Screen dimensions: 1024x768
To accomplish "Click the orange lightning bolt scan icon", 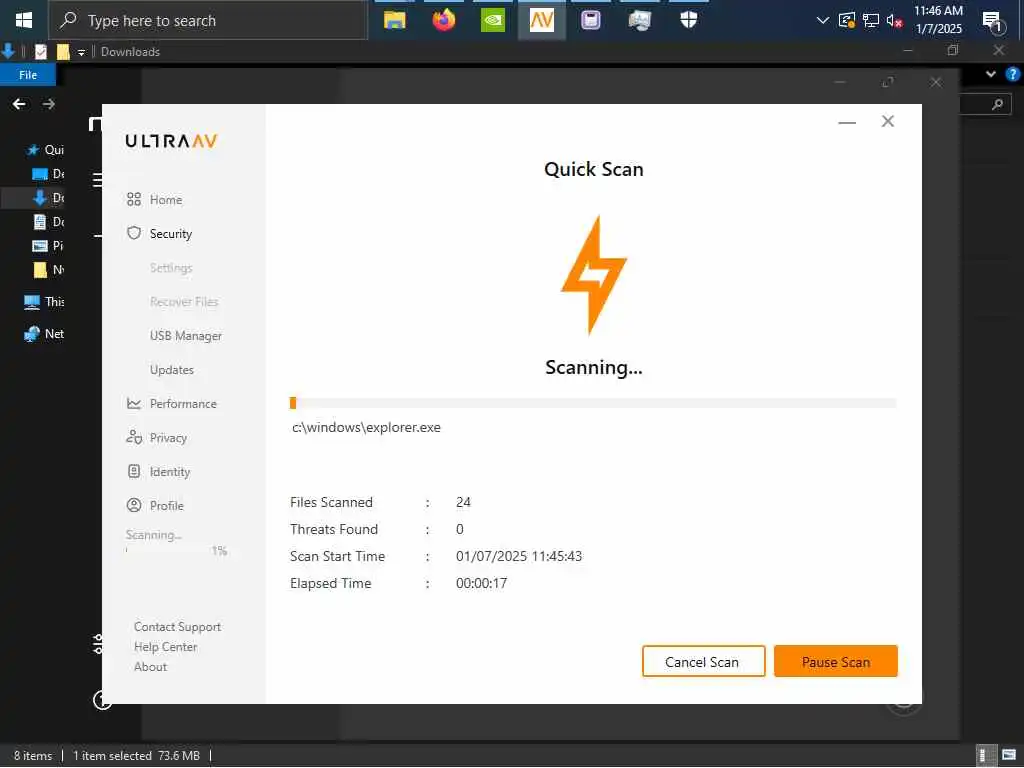I will [594, 275].
